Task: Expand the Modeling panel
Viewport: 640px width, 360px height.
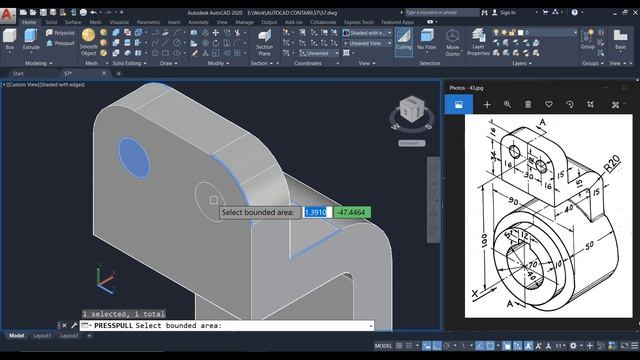Action: [39, 63]
